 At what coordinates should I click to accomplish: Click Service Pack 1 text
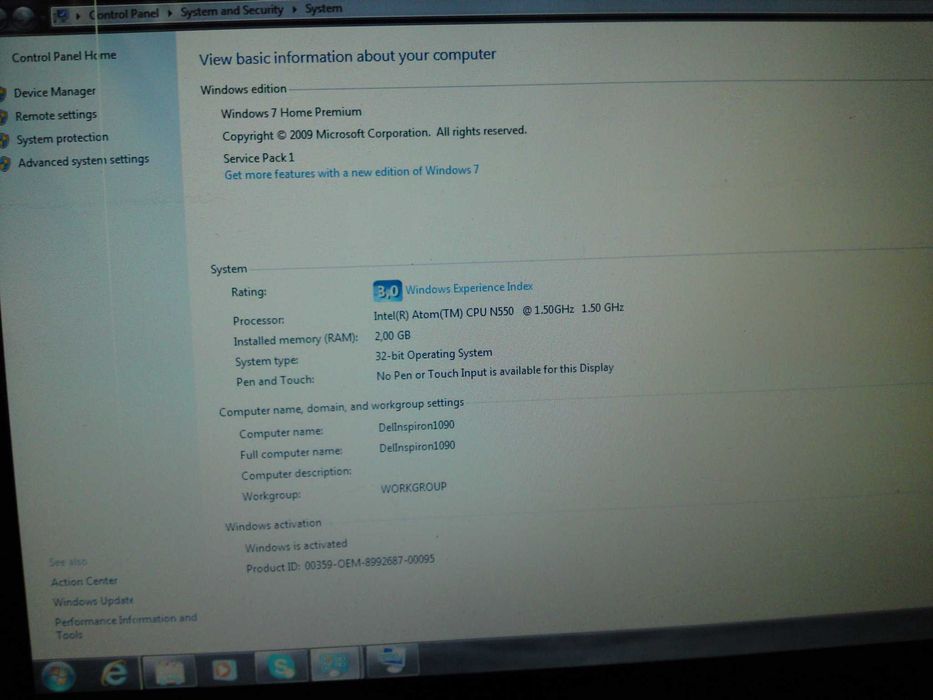[258, 158]
